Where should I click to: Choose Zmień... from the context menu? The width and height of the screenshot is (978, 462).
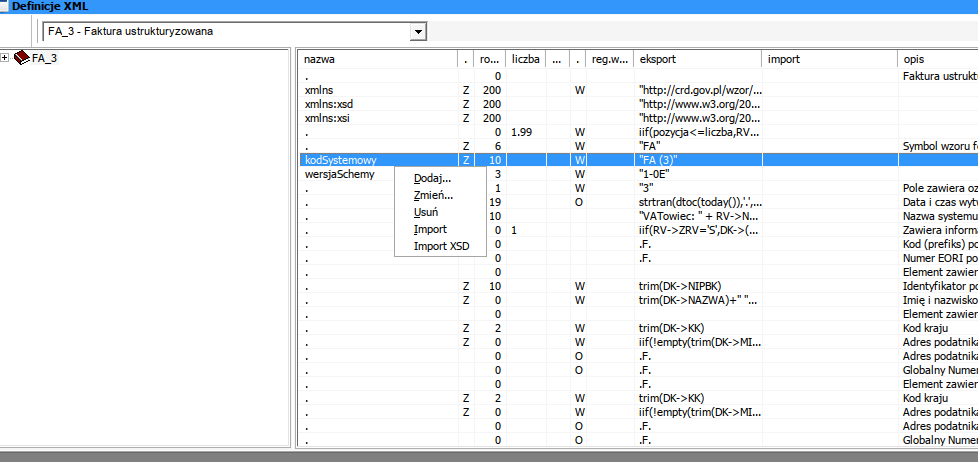coord(433,195)
